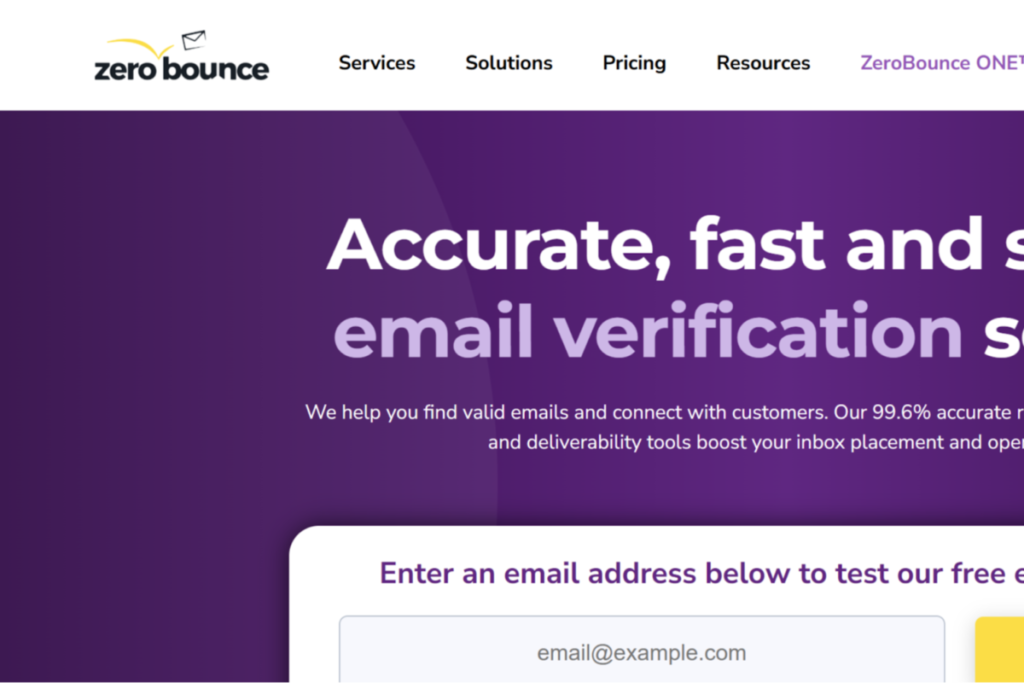1024x683 pixels.
Task: Focus the email@example.com input field
Action: pos(641,653)
